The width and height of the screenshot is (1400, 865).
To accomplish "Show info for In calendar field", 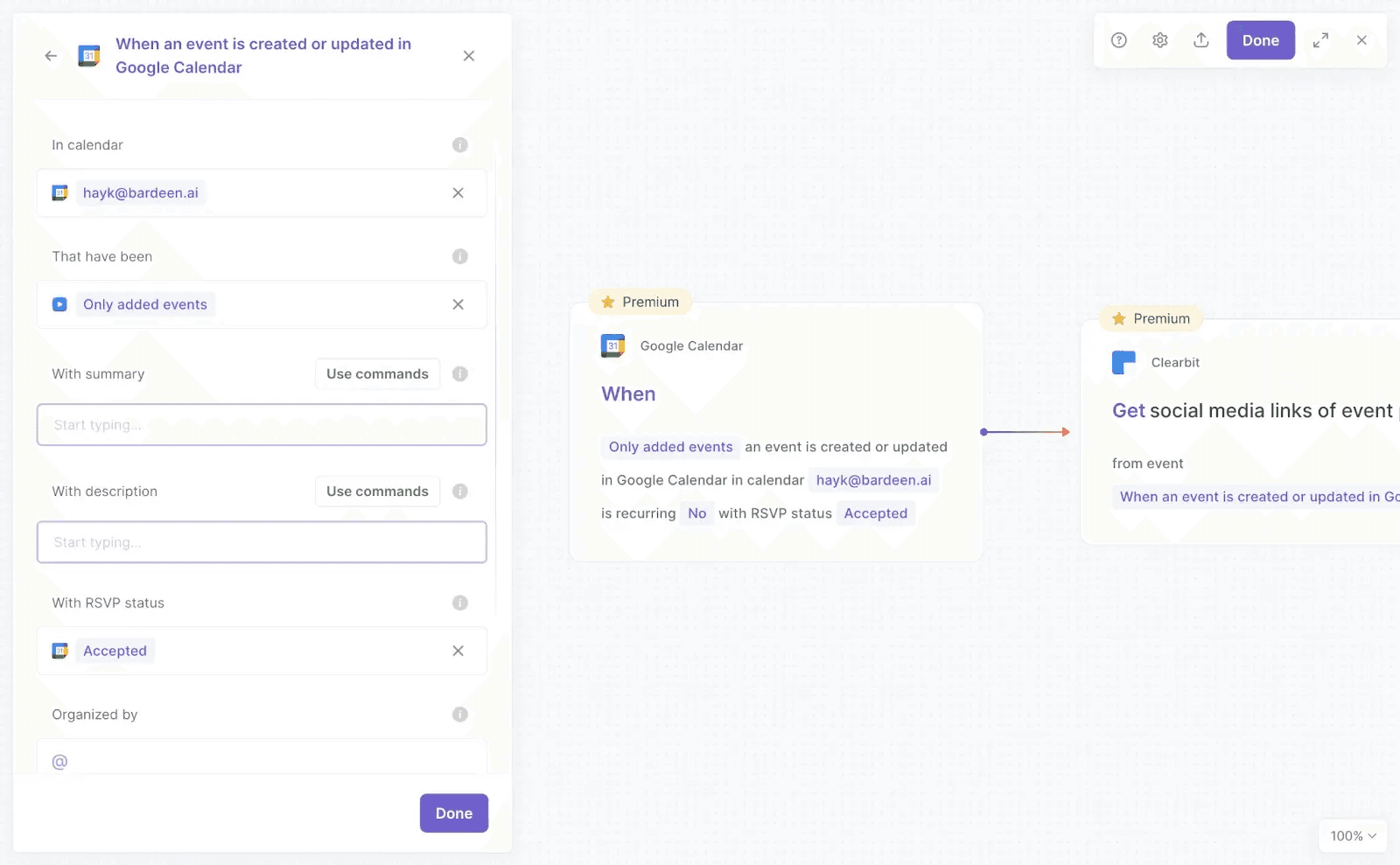I will (460, 145).
